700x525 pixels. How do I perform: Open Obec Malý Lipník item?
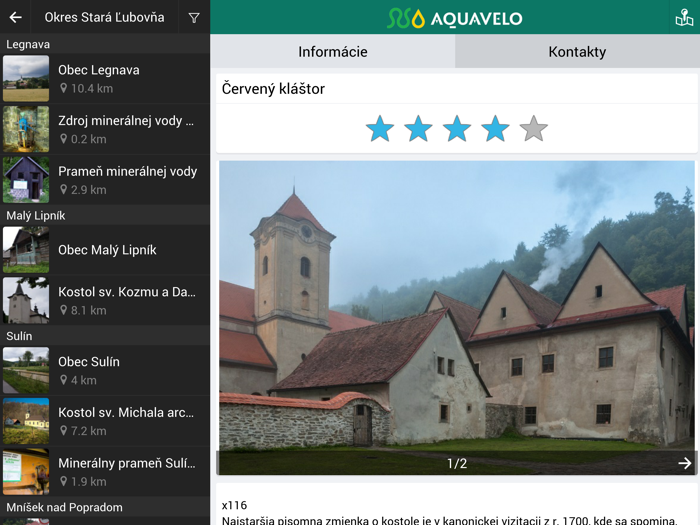tap(105, 250)
